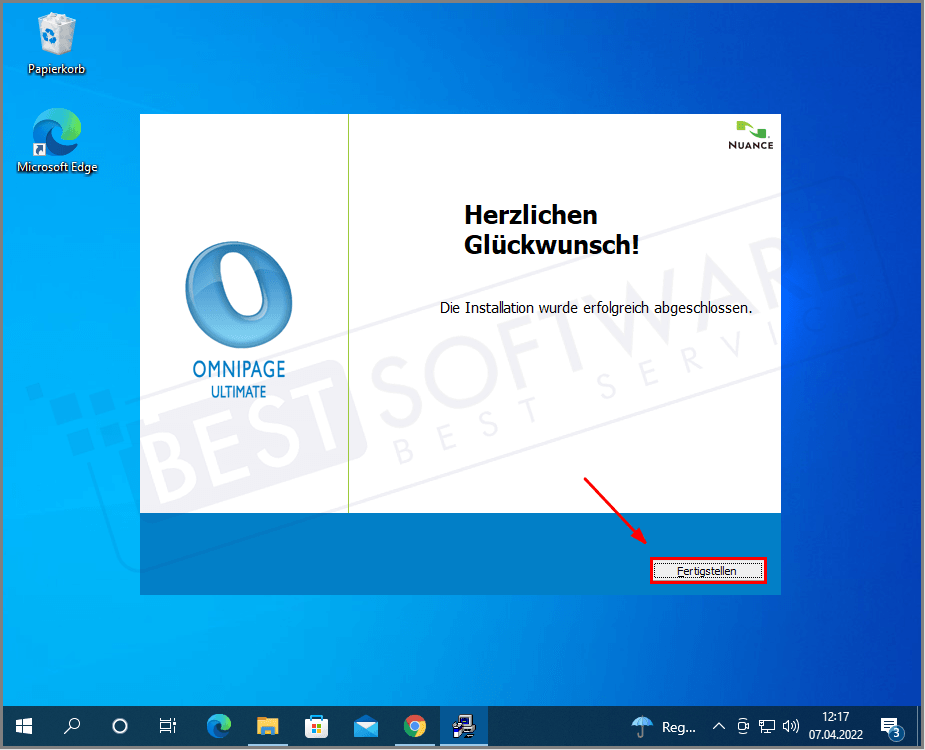Open Task View from the taskbar

point(167,726)
